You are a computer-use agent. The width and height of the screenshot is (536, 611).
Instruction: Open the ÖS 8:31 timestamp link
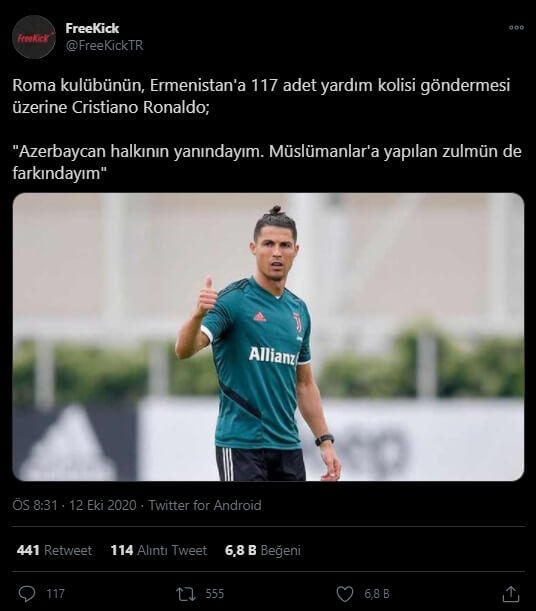pyautogui.click(x=35, y=505)
